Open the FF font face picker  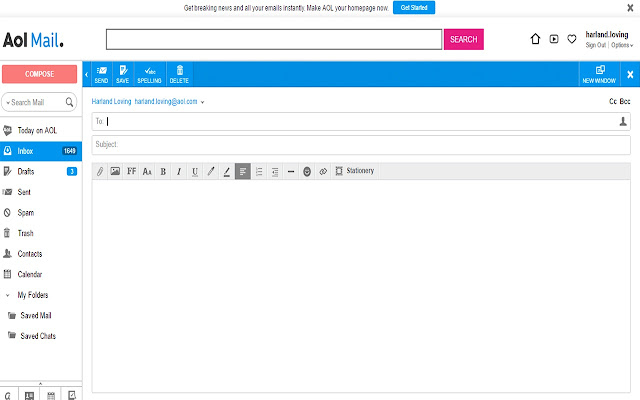coord(131,171)
